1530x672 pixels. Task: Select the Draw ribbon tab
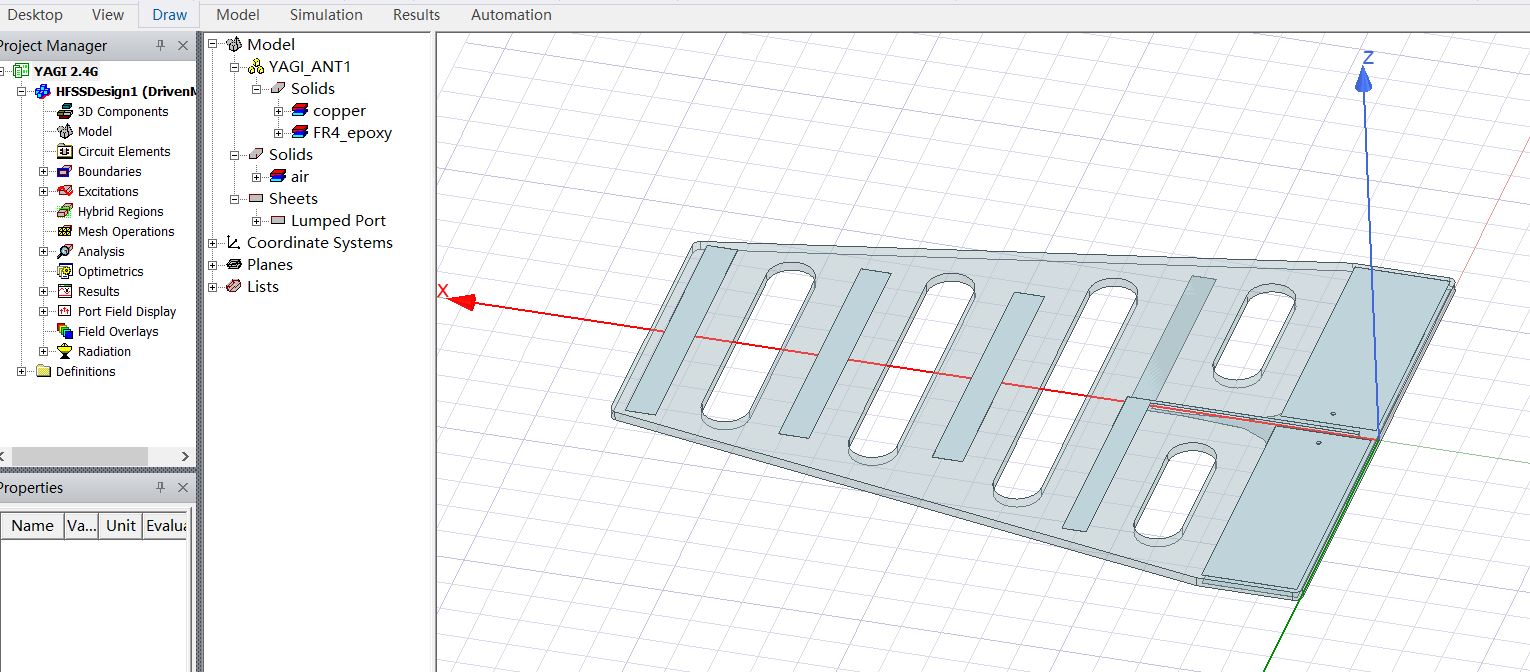point(170,14)
